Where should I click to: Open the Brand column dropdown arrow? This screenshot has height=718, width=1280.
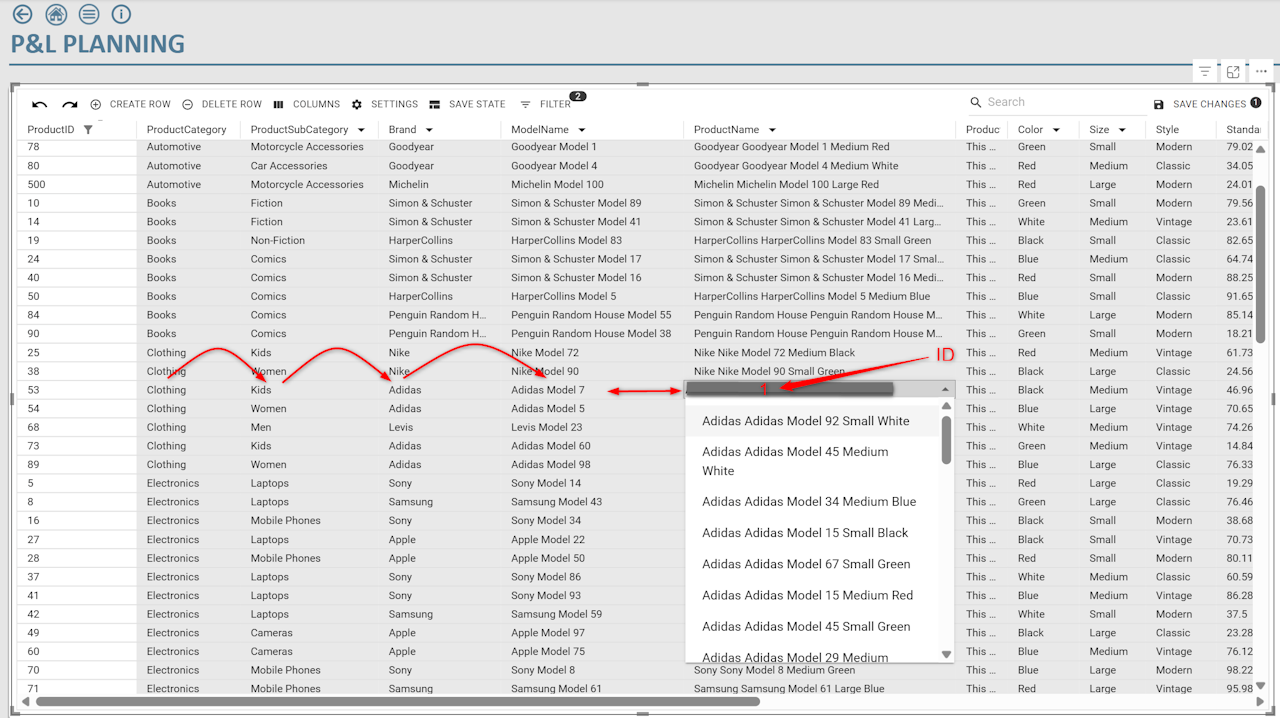[x=429, y=130]
